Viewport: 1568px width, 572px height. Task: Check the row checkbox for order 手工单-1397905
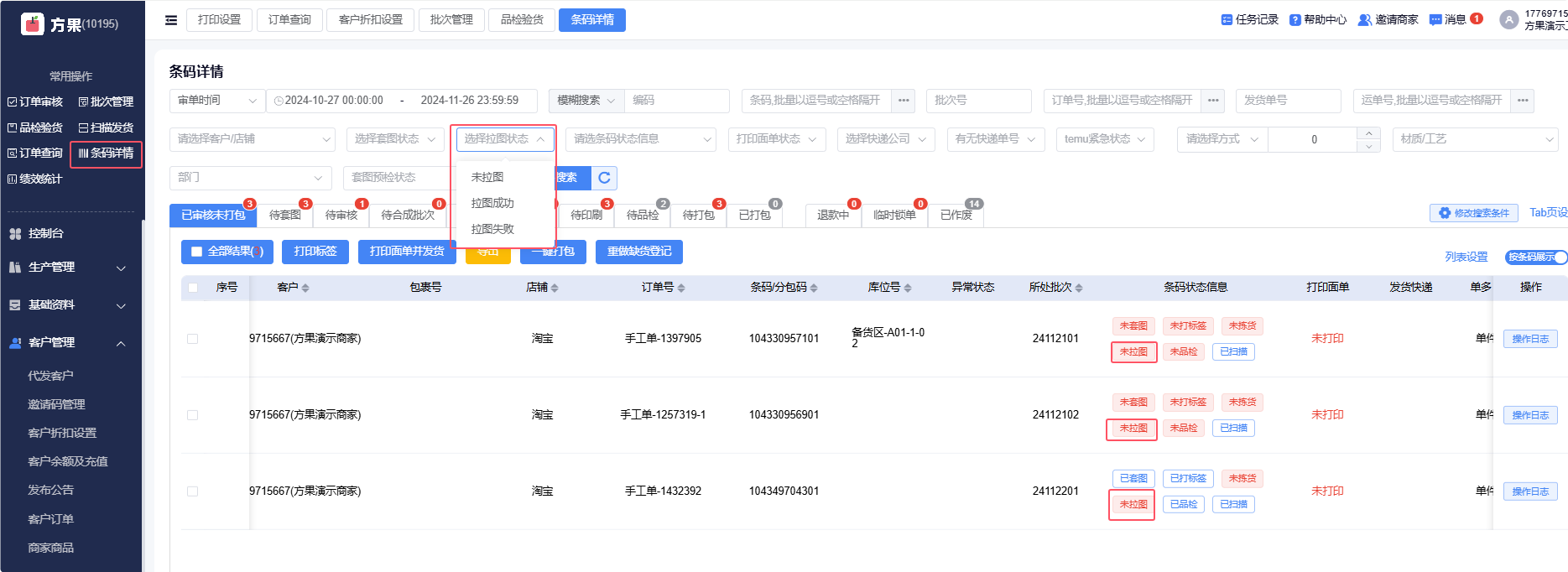pyautogui.click(x=193, y=339)
